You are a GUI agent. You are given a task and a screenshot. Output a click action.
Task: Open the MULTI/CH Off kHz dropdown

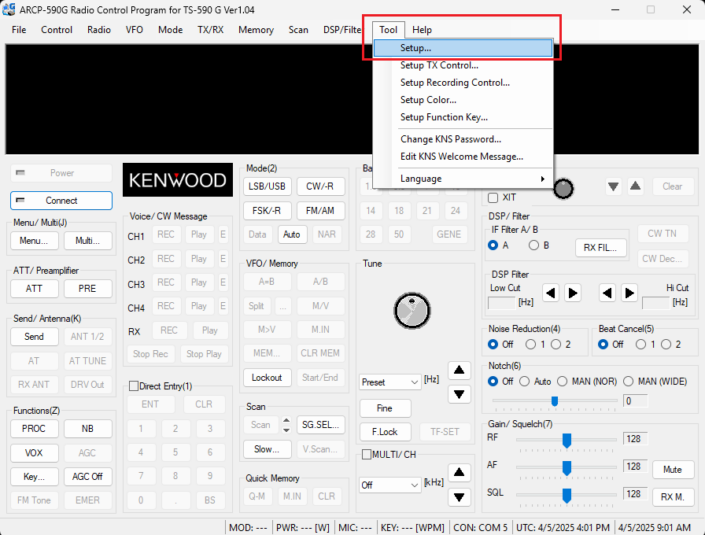(390, 485)
